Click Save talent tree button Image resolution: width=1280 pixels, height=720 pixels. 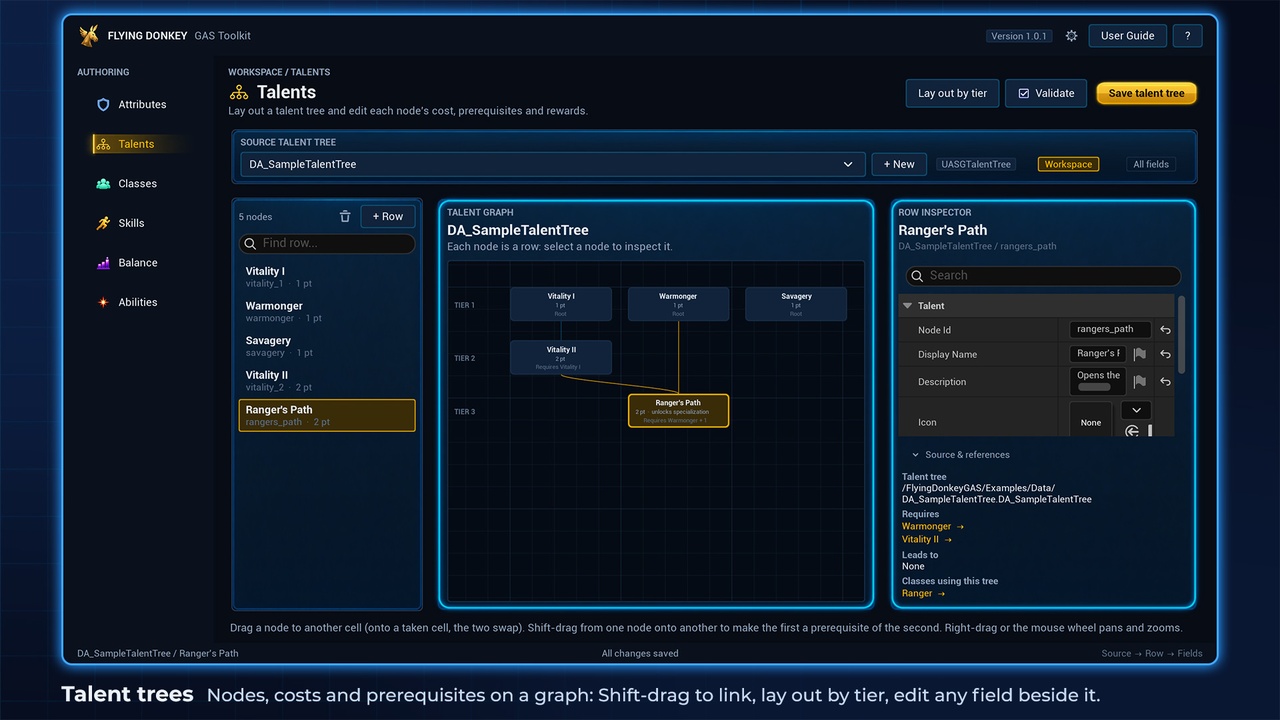tap(1146, 93)
